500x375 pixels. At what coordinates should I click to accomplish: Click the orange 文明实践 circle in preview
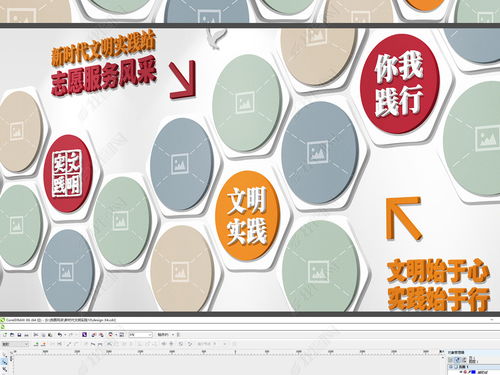tap(247, 216)
